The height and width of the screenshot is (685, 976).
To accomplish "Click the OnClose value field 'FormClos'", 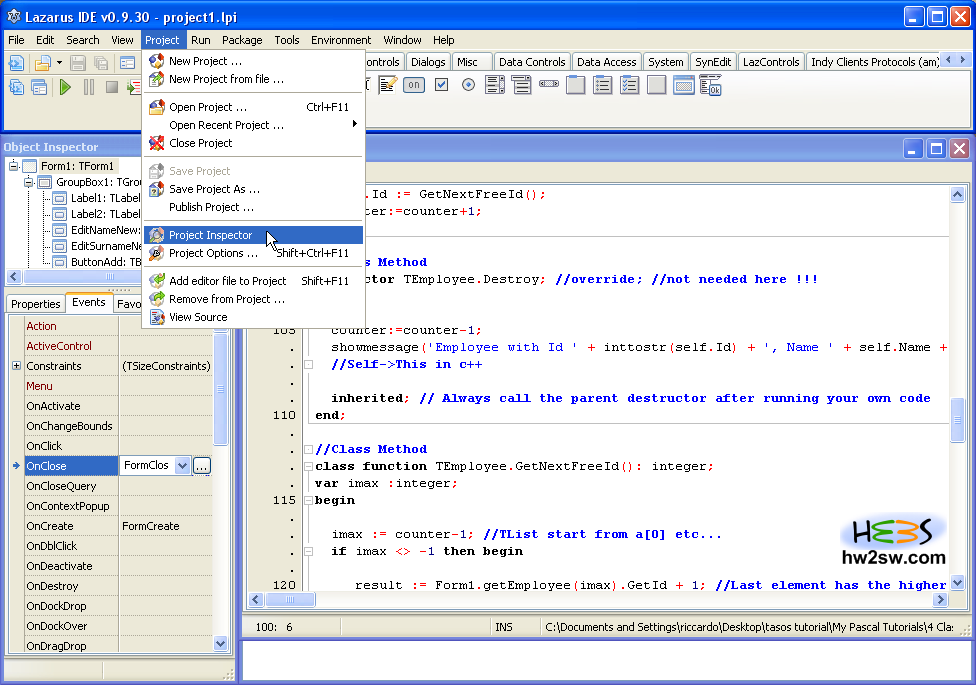I will (146, 465).
